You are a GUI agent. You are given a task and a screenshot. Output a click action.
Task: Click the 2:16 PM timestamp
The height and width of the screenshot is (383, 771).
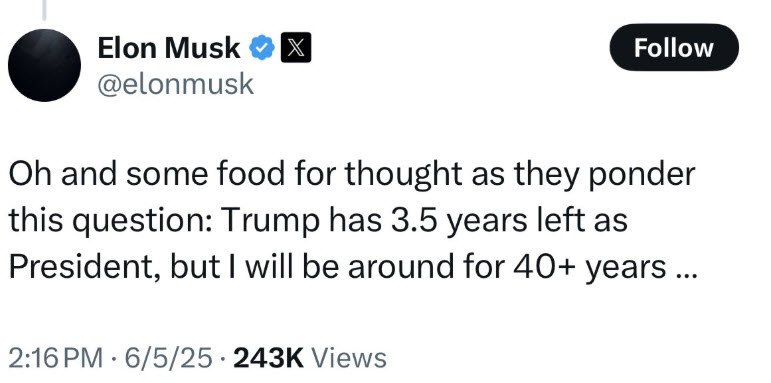click(56, 358)
